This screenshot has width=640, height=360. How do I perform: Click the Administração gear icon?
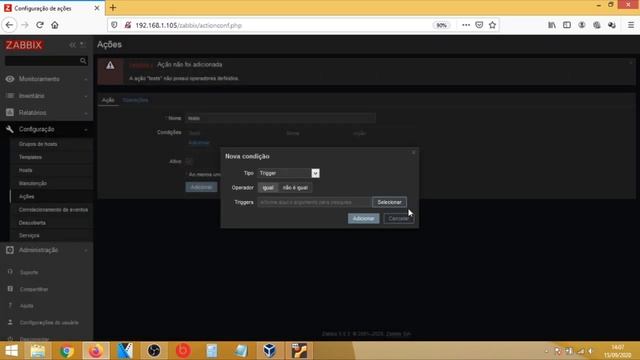pos(10,250)
